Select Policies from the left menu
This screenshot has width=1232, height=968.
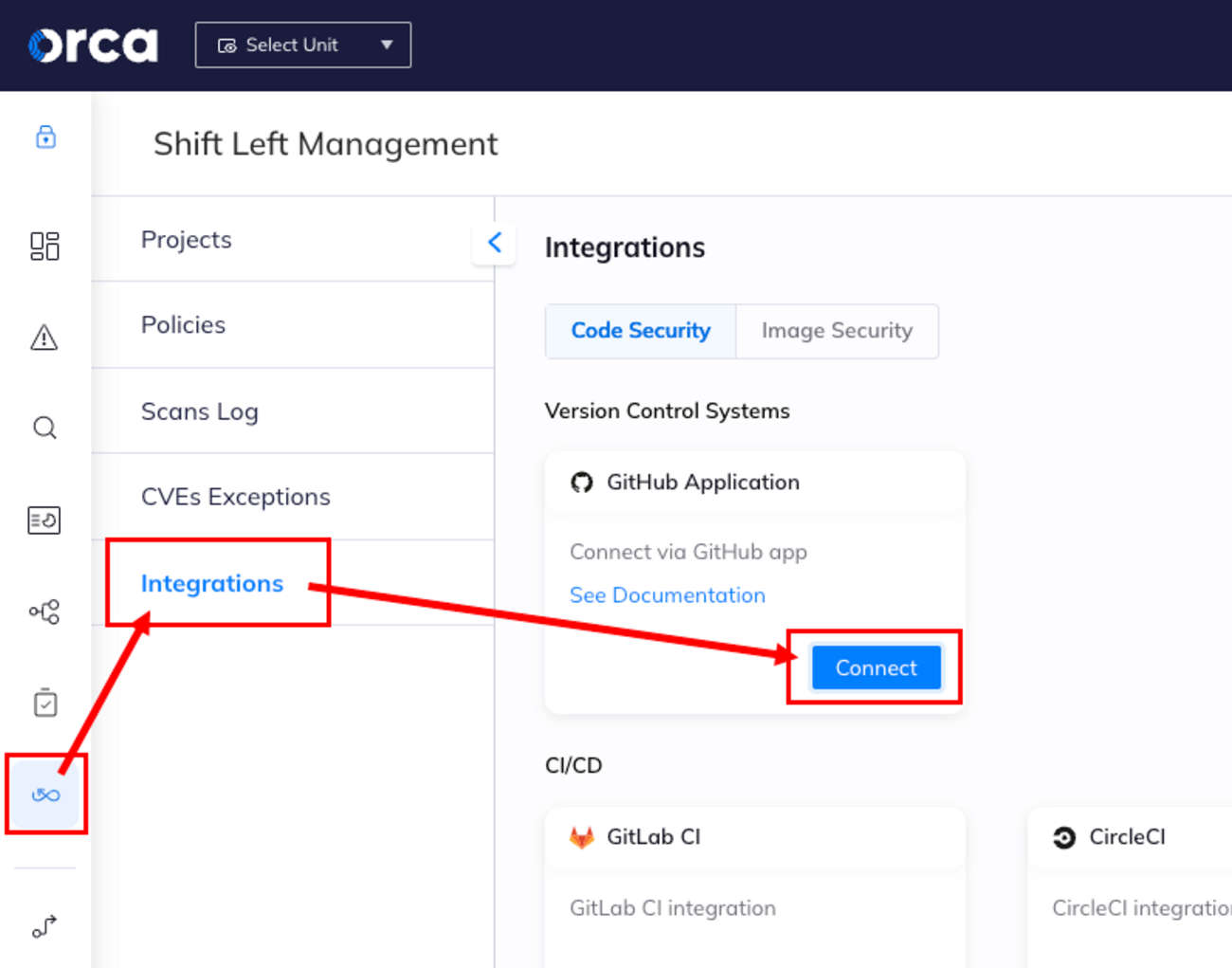(x=184, y=324)
